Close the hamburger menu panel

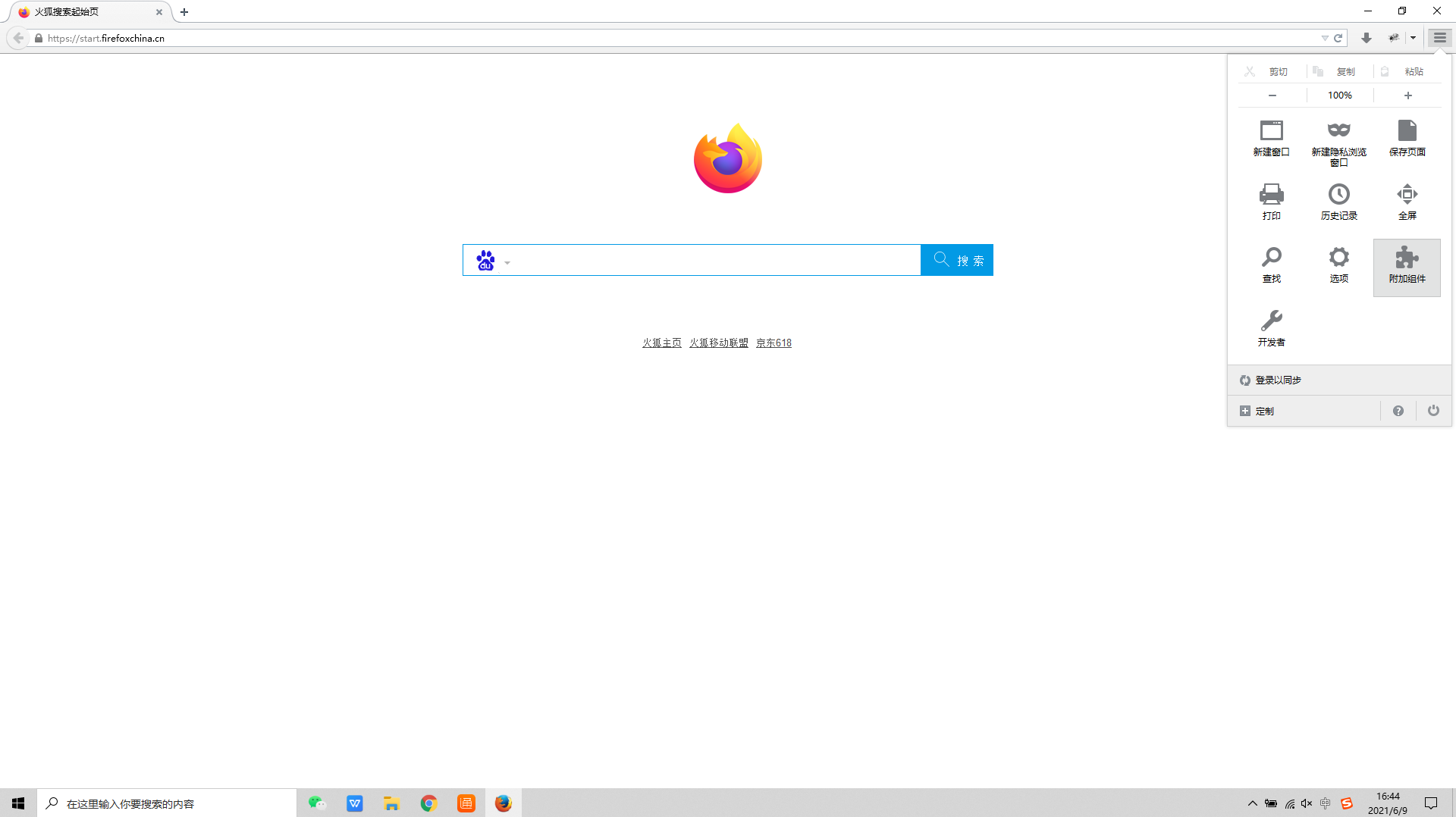pyautogui.click(x=1439, y=38)
